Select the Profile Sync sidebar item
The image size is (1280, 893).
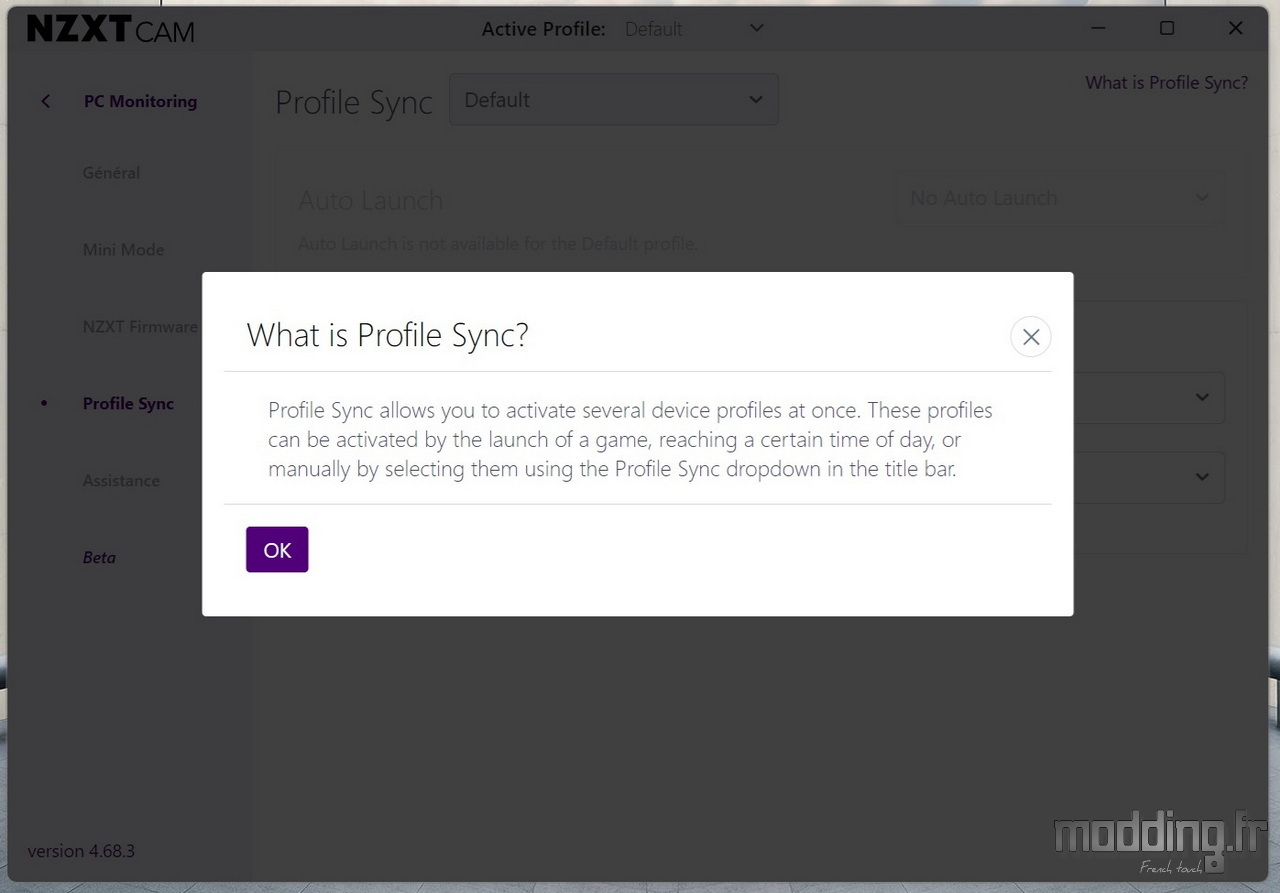(128, 404)
